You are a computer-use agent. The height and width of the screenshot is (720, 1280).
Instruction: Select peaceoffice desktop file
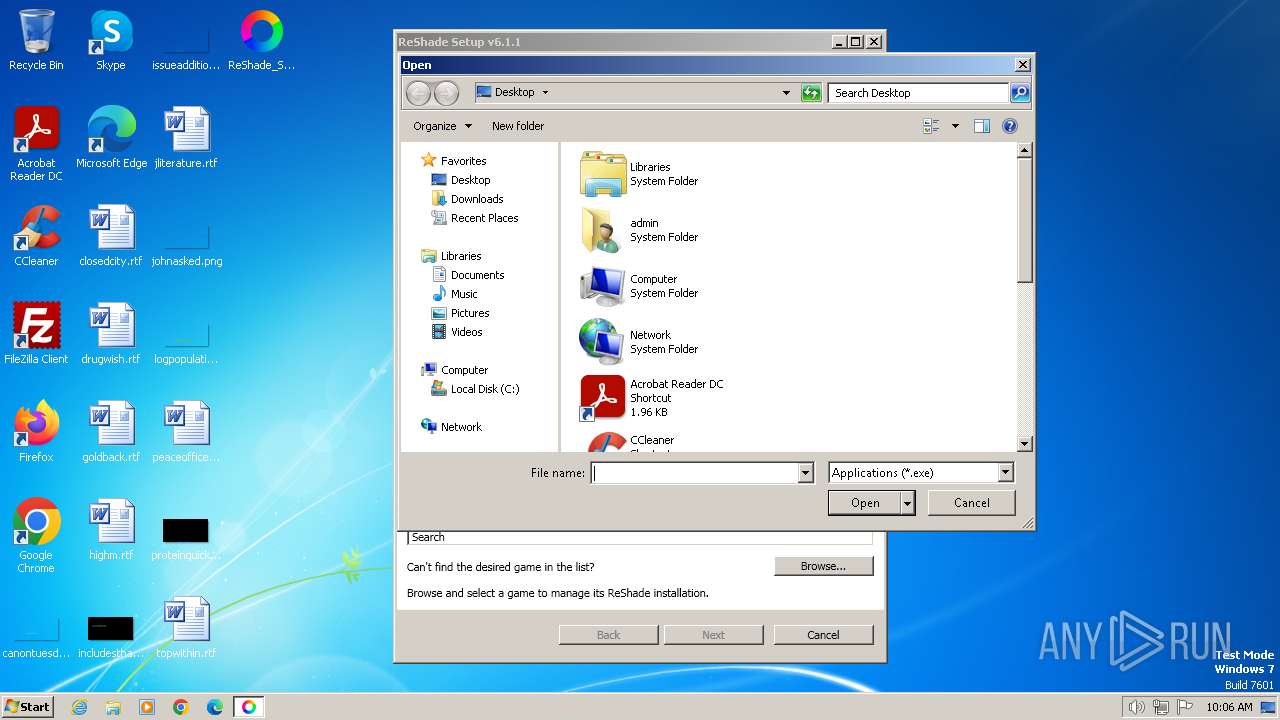(x=186, y=432)
